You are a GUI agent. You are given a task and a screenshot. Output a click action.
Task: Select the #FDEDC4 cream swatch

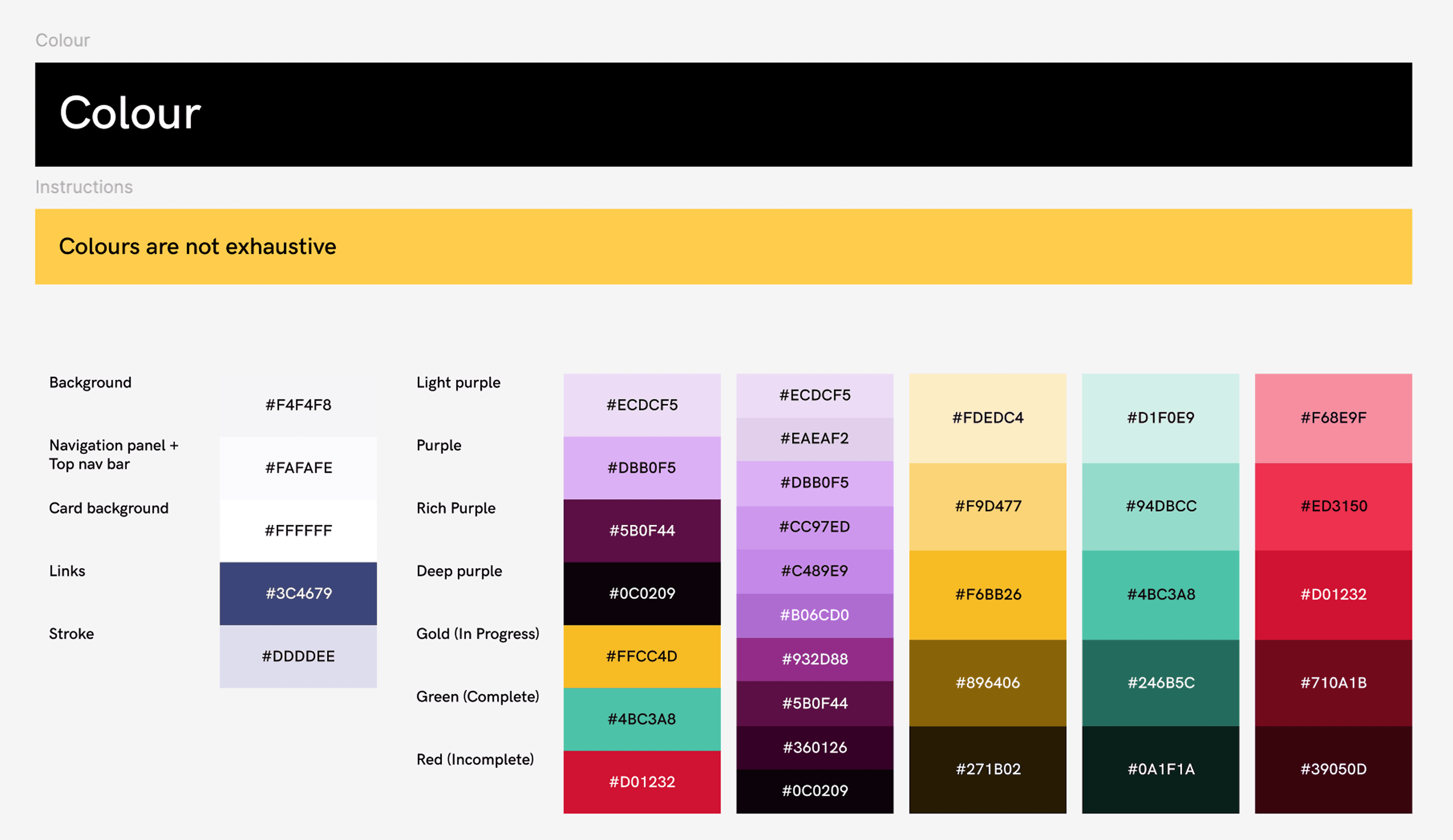(987, 418)
